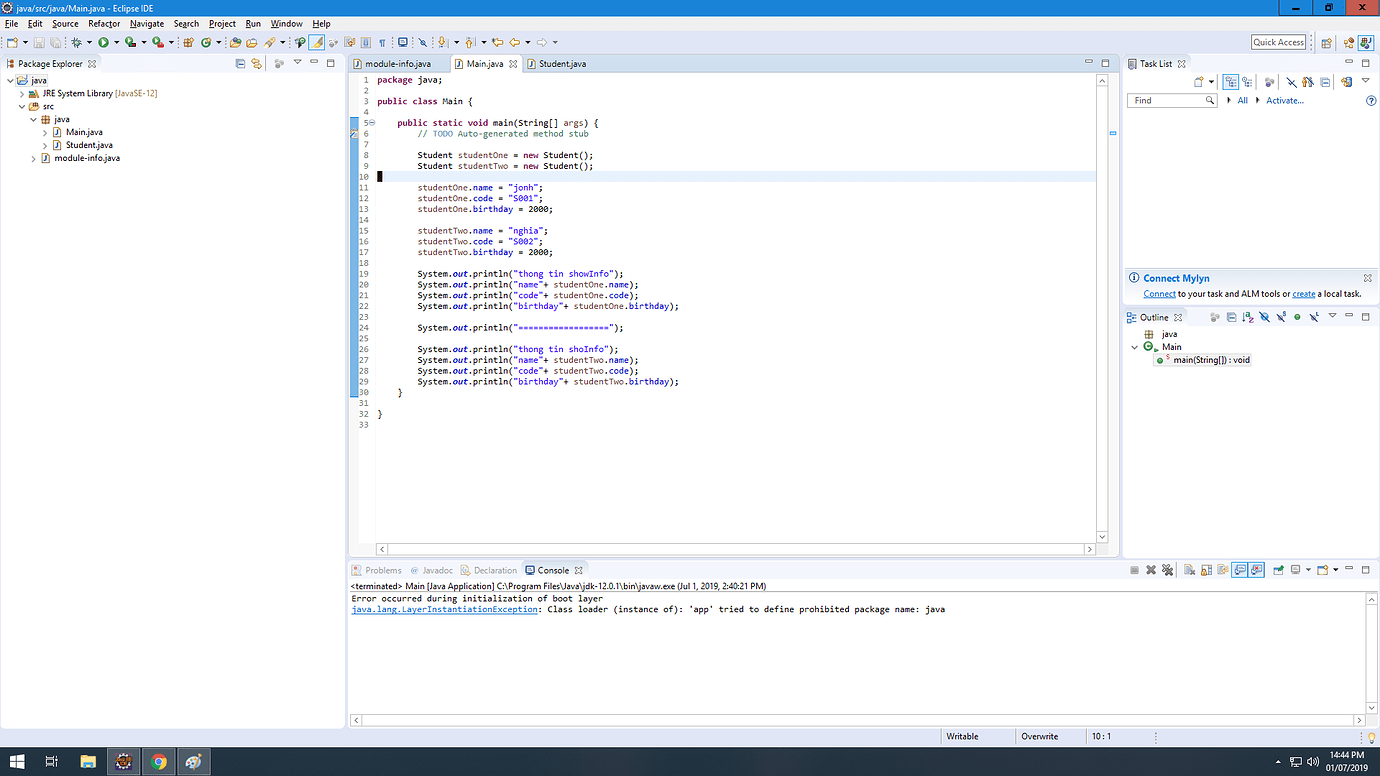Click the Find field in the Task List
Viewport: 1380px width, 776px height.
pos(1172,100)
